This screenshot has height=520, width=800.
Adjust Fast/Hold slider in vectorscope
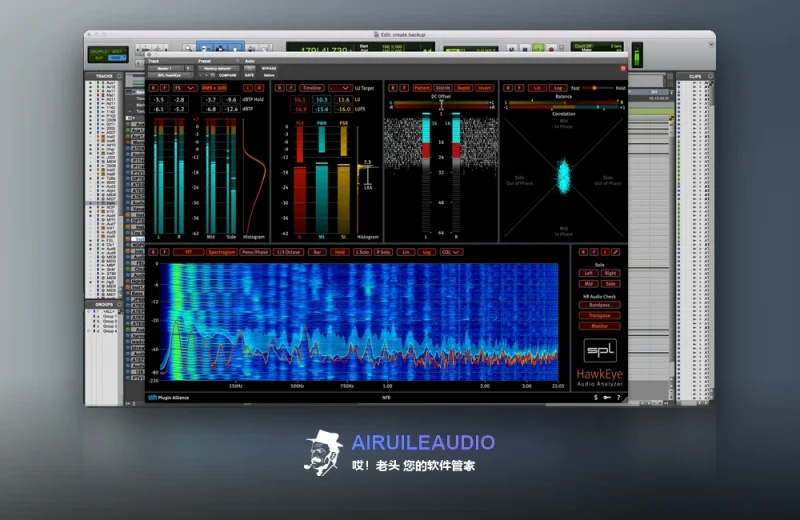tap(595, 88)
